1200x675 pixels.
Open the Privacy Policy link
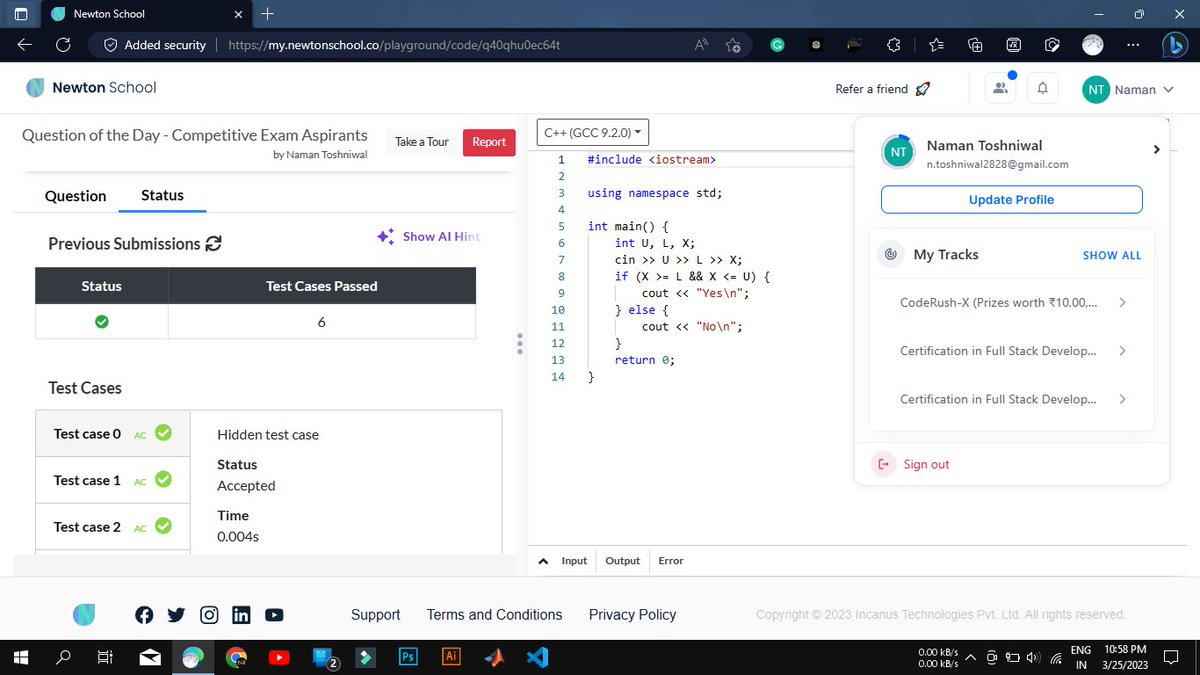632,615
